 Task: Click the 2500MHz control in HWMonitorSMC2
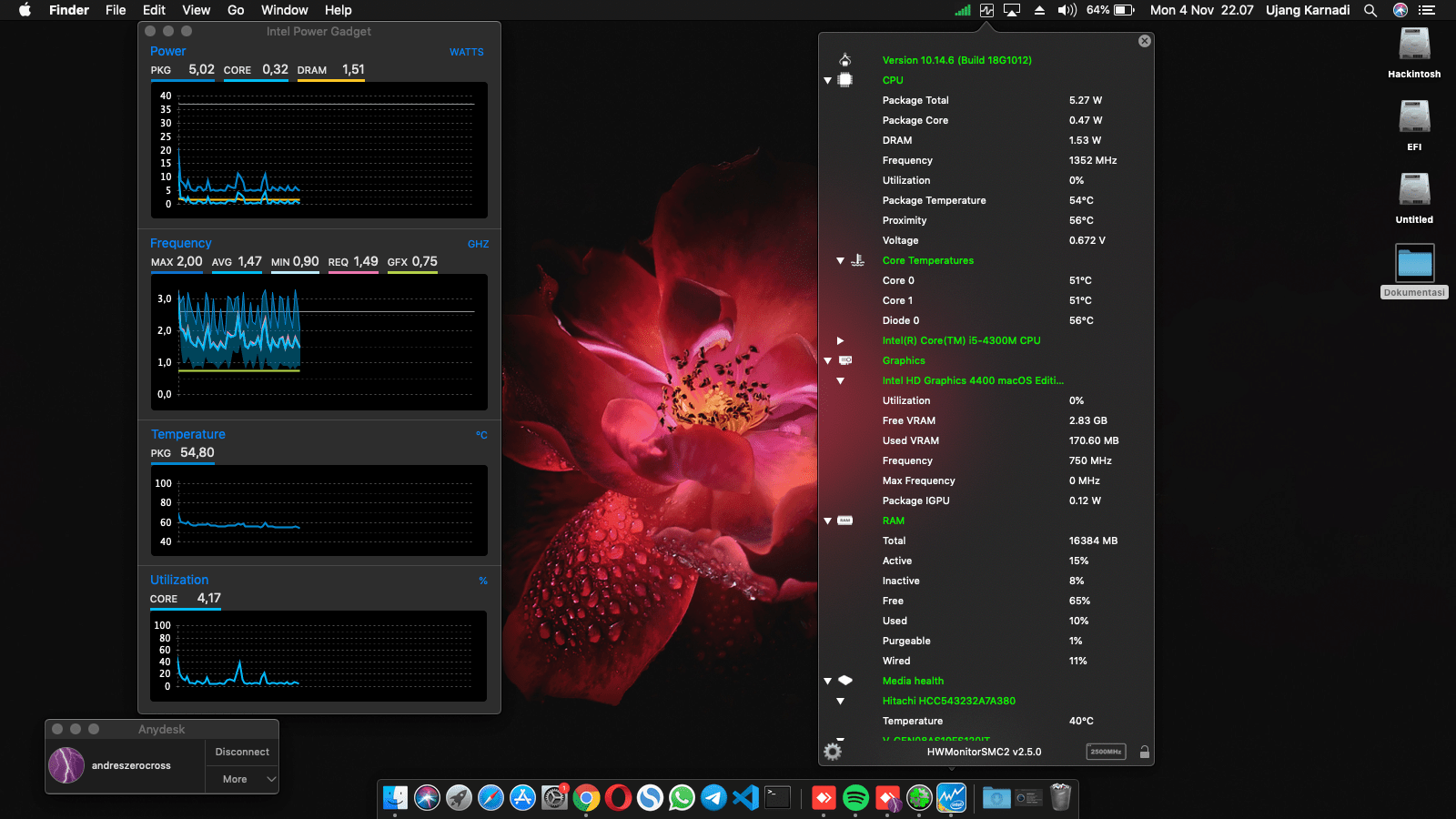point(1106,752)
